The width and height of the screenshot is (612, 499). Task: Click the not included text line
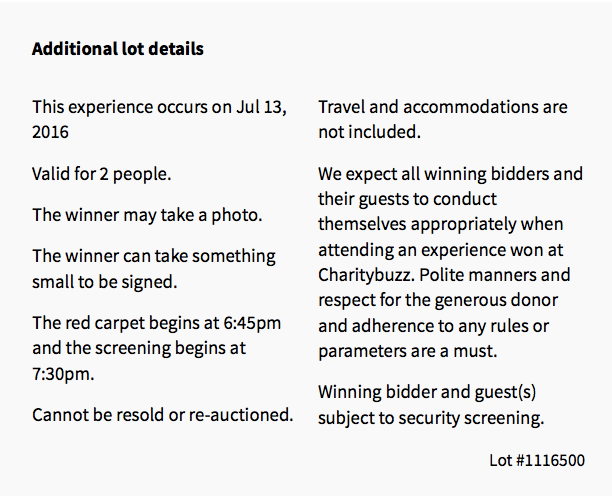(x=369, y=132)
